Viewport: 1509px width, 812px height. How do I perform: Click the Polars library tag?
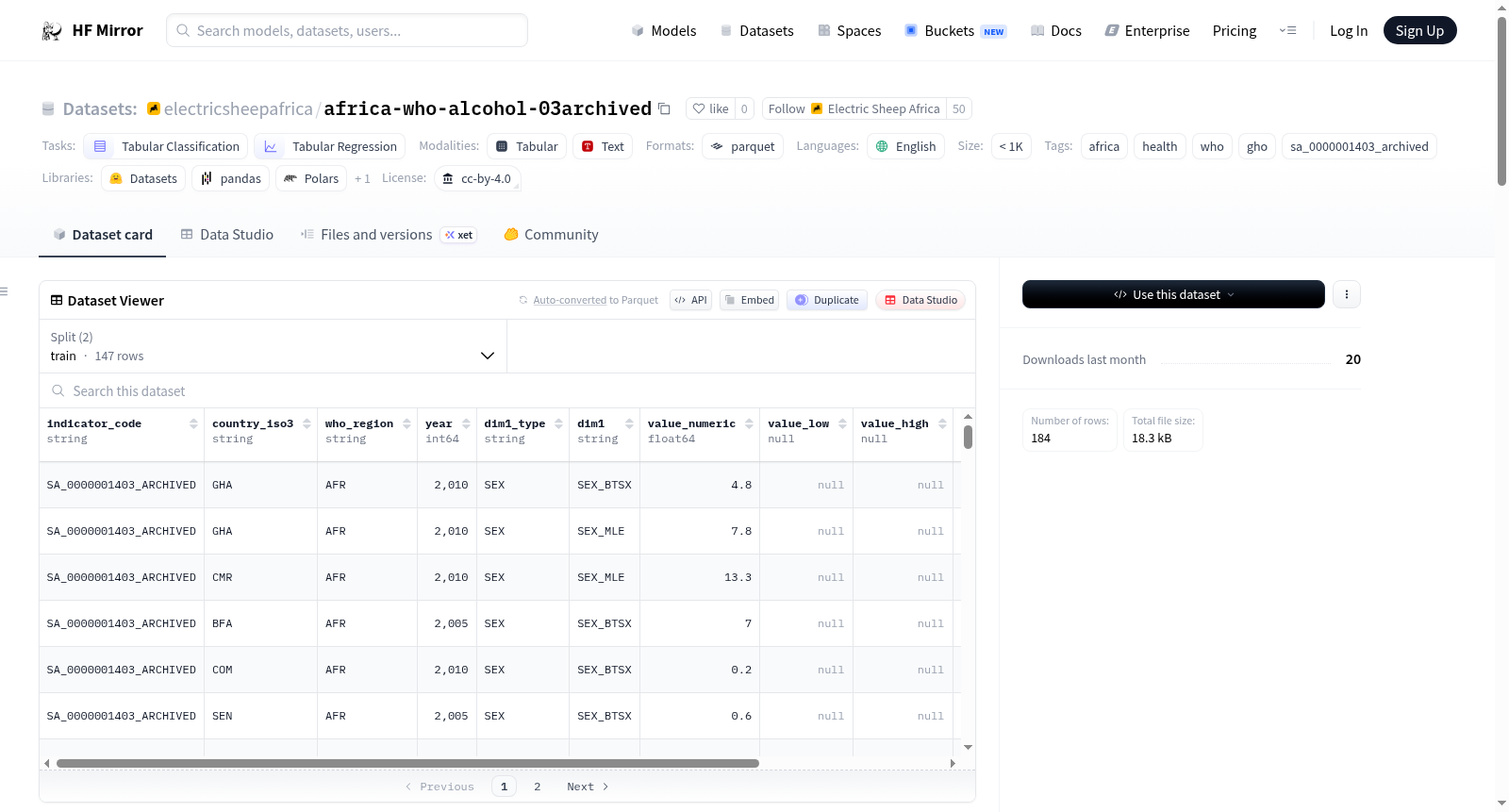[311, 178]
